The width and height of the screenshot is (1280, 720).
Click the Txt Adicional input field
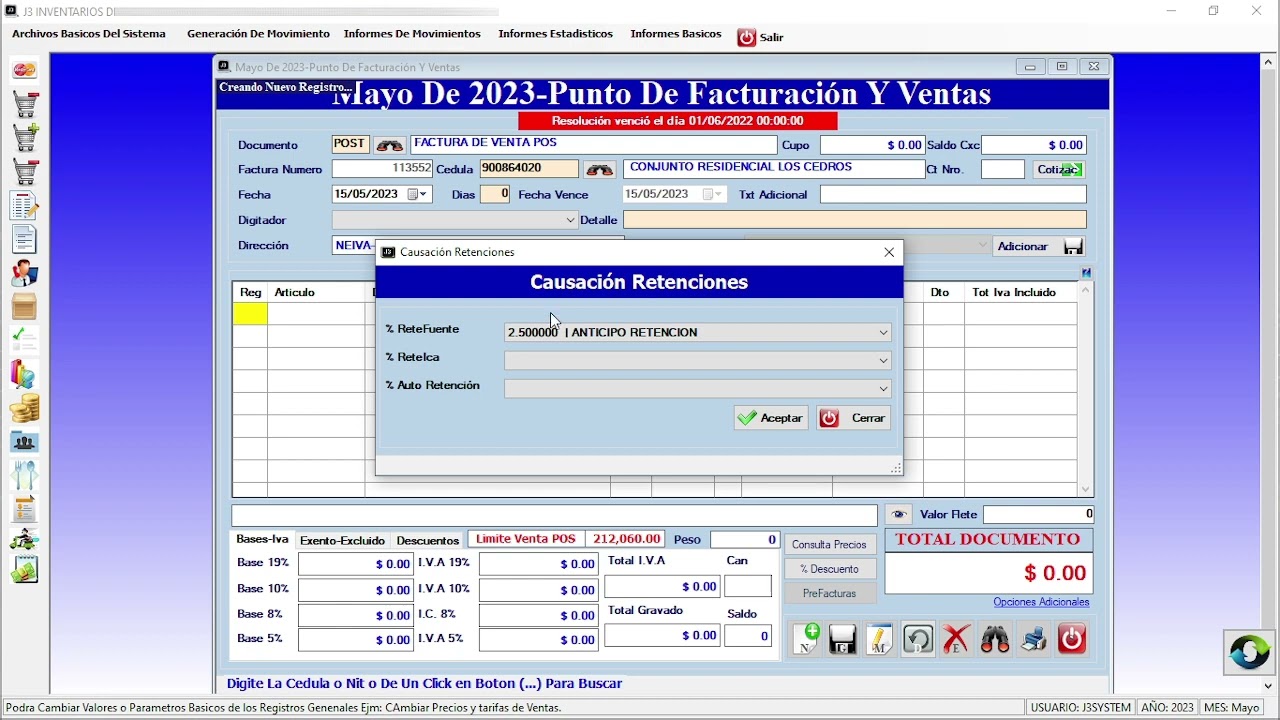(953, 195)
